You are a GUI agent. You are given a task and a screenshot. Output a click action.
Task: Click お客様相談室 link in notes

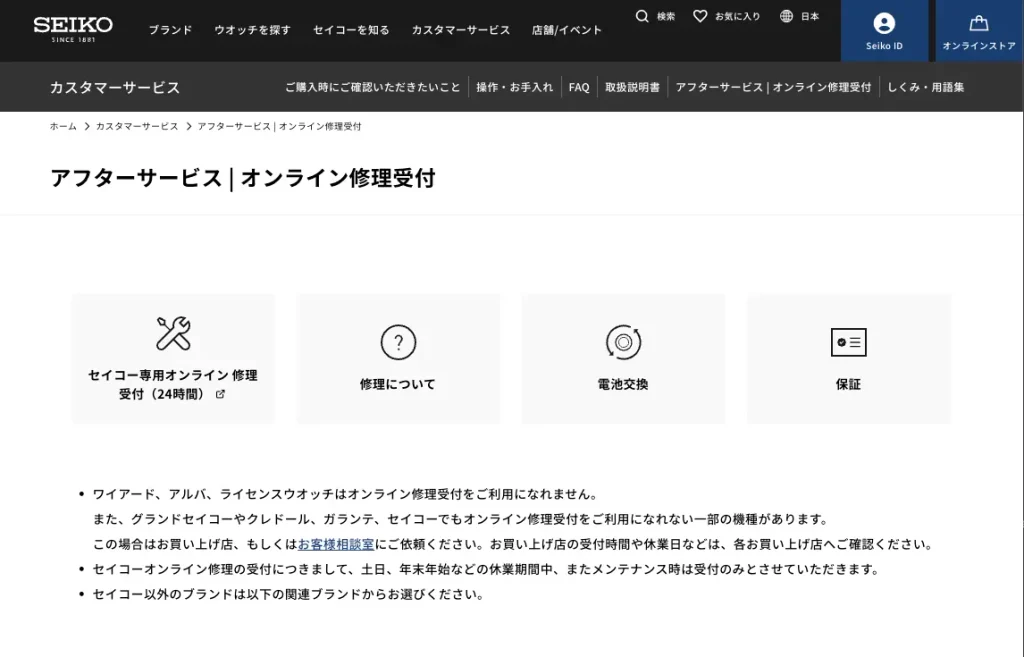coord(336,544)
